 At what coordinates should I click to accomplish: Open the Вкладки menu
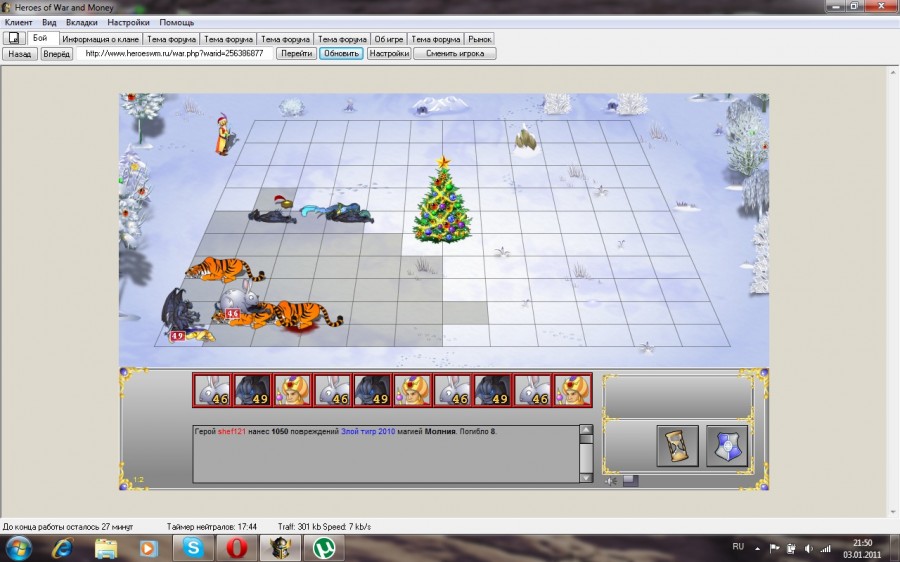point(82,22)
